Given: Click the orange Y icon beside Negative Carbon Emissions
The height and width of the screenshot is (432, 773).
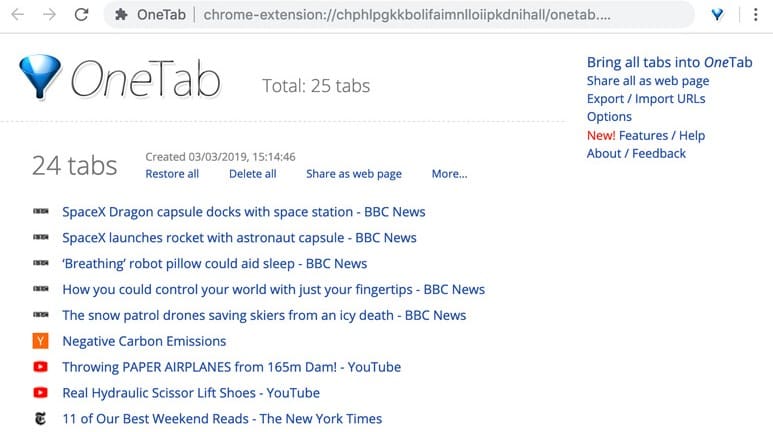Looking at the screenshot, I should 40,341.
